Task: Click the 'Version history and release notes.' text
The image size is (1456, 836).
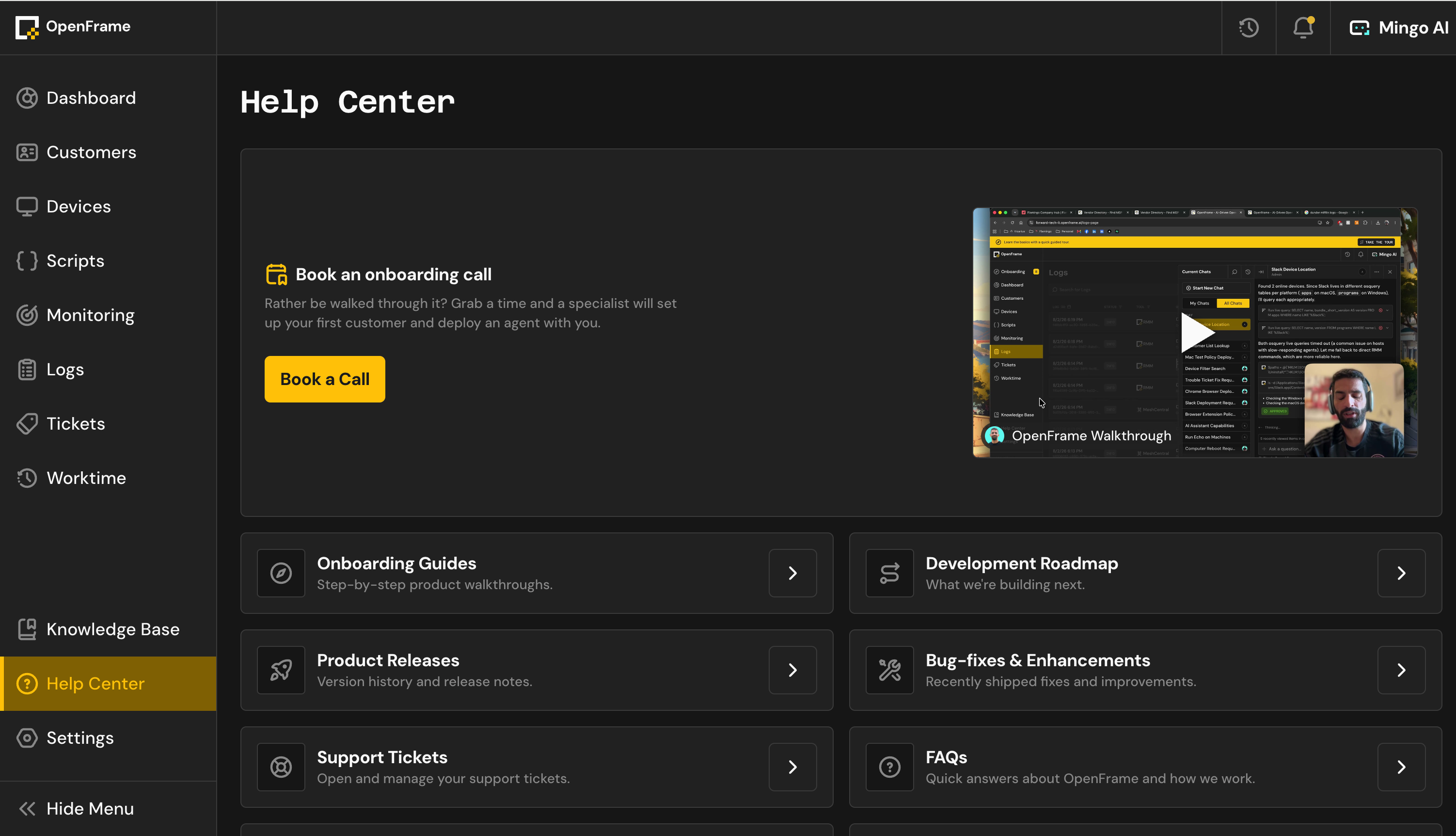Action: tap(425, 682)
